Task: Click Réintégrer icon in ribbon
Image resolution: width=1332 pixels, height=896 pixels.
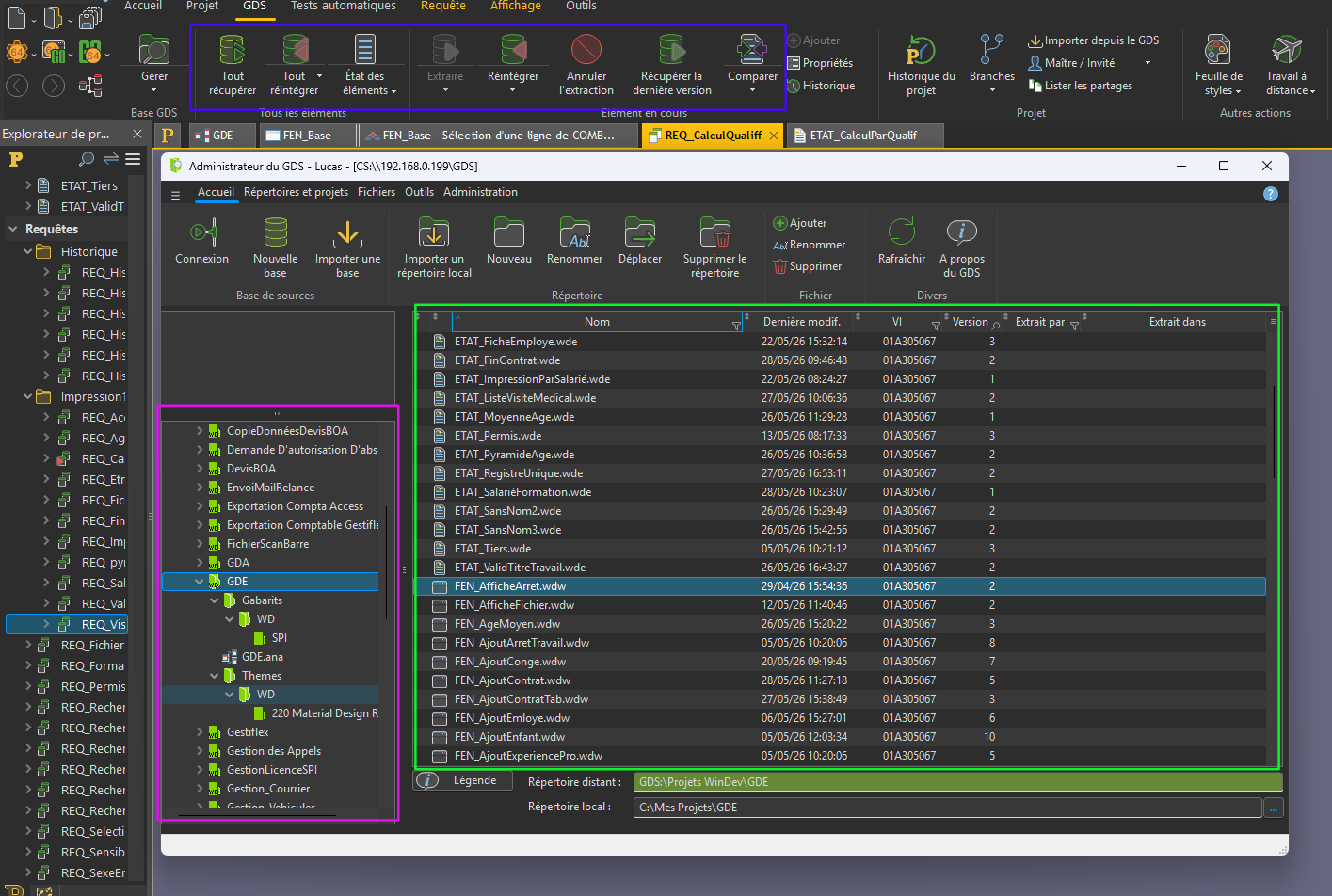Action: [x=513, y=50]
